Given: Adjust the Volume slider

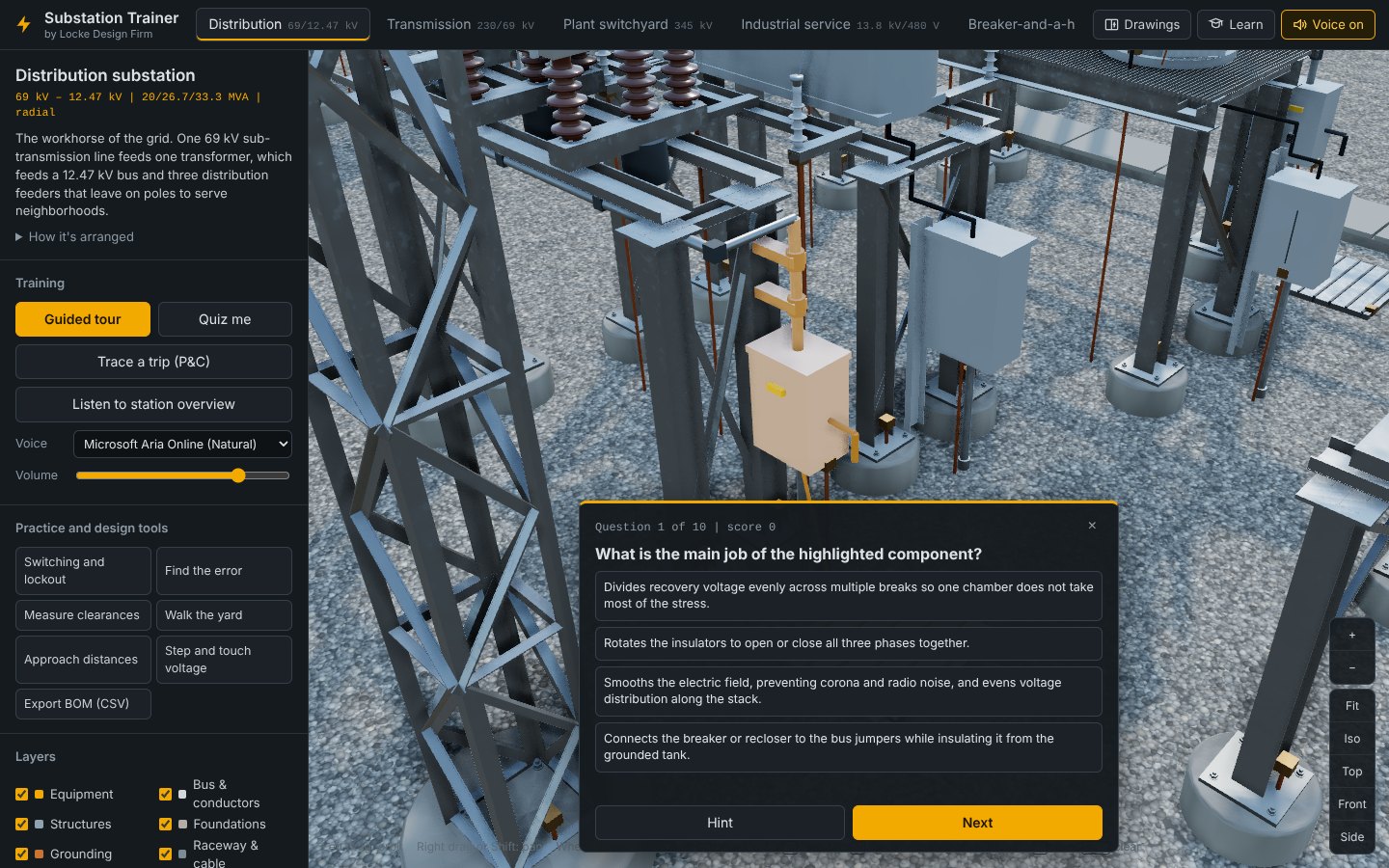Looking at the screenshot, I should [182, 475].
